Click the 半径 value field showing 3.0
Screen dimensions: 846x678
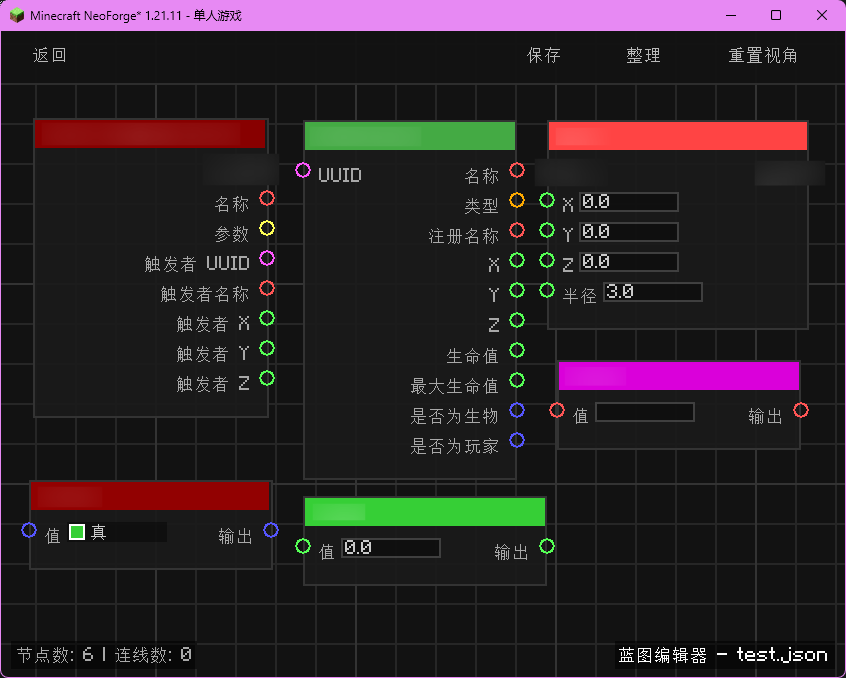coord(652,292)
